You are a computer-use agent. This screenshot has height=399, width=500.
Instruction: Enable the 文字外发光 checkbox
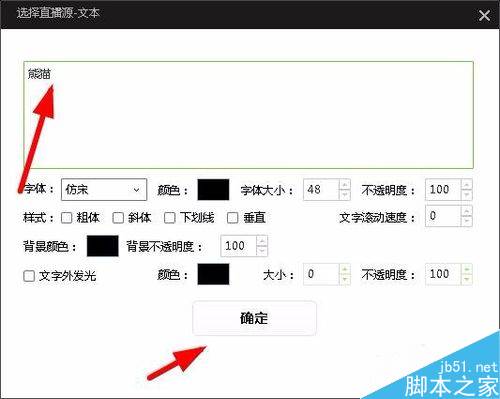coord(29,276)
